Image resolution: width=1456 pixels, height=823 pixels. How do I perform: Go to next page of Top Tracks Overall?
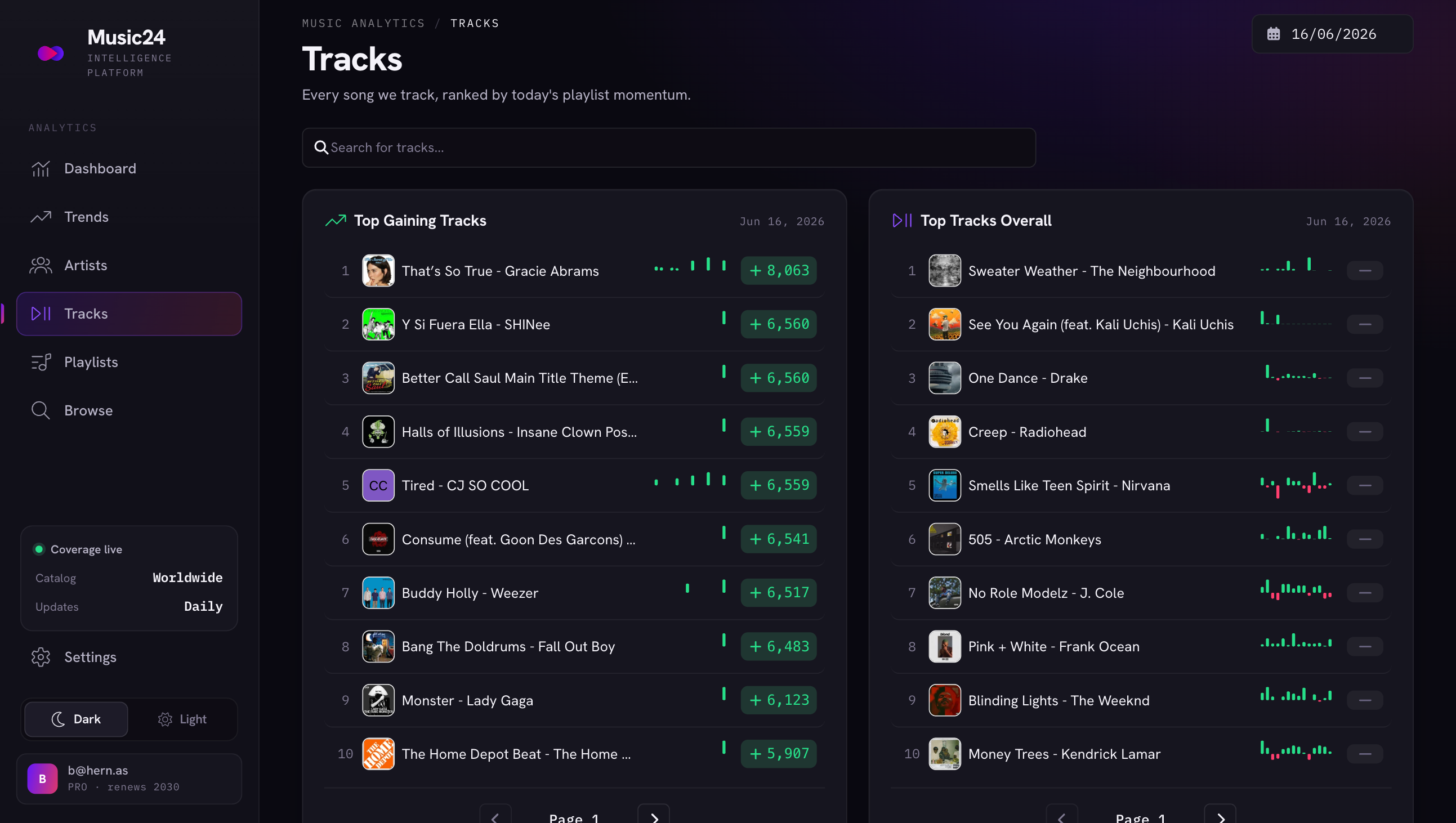[1220, 816]
